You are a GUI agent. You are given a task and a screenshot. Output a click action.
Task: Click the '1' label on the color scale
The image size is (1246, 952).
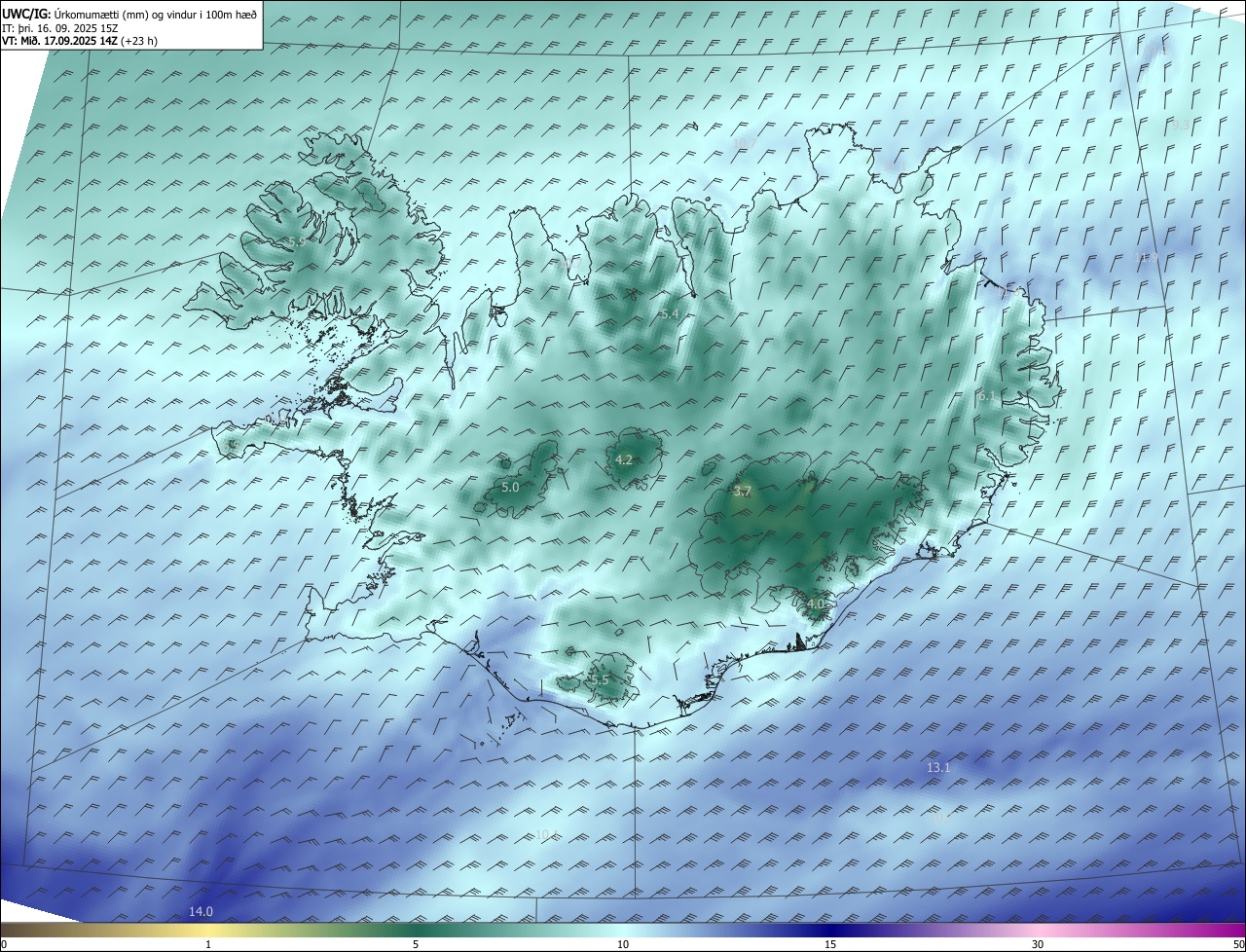[x=208, y=945]
